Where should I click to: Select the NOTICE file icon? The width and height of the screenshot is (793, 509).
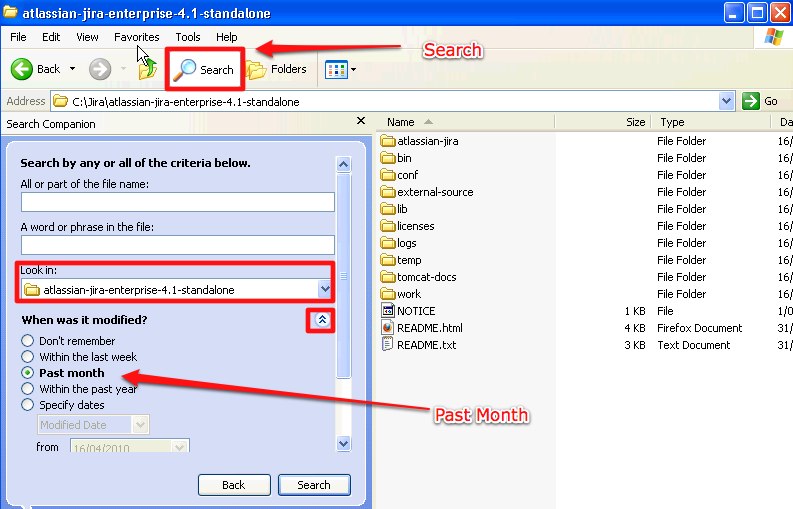388,311
